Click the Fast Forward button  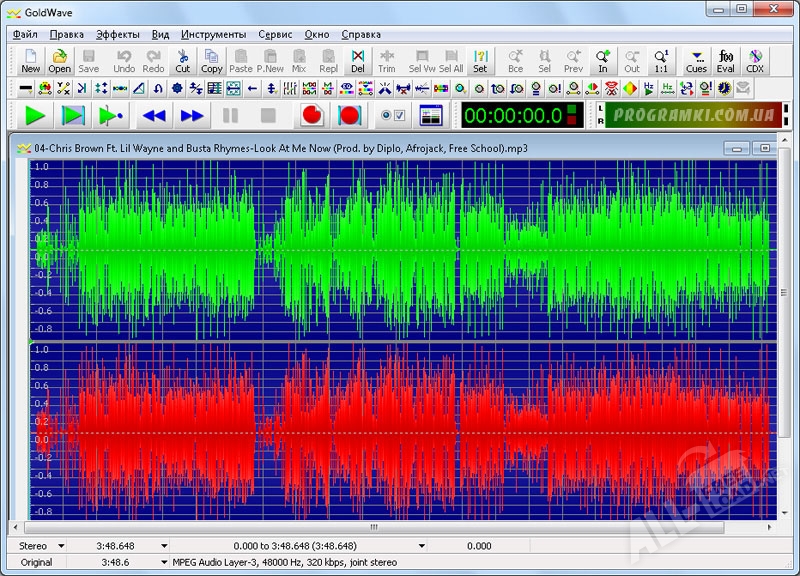point(192,116)
